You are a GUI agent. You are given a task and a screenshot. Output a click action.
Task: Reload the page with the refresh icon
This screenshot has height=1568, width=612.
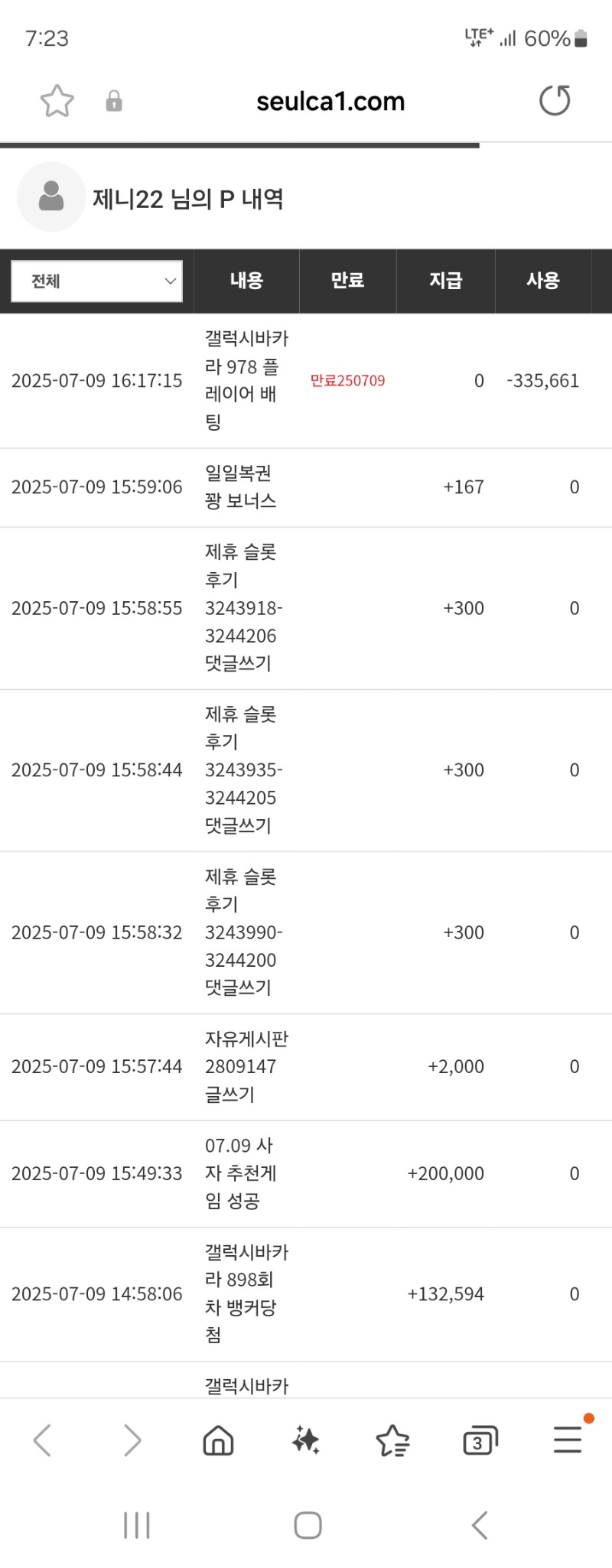[555, 101]
